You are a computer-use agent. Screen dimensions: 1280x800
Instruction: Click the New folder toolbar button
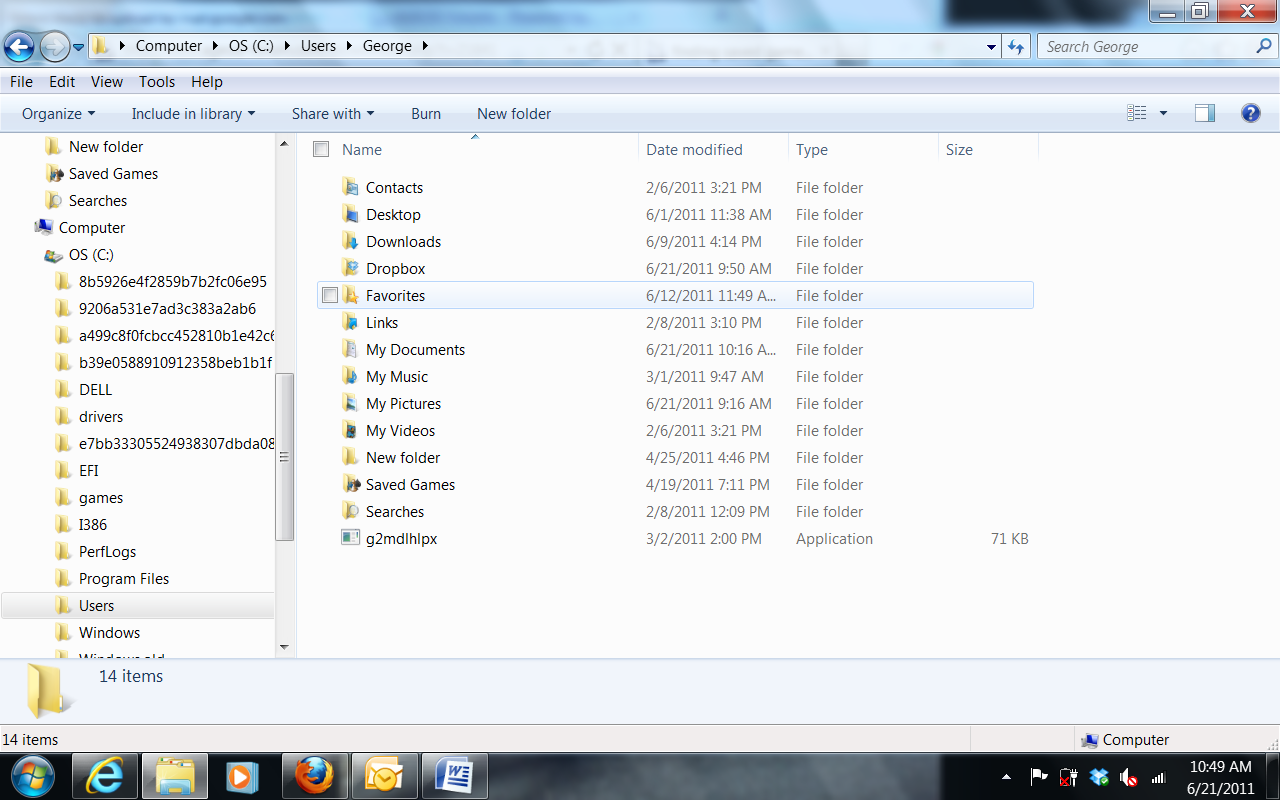coord(513,113)
